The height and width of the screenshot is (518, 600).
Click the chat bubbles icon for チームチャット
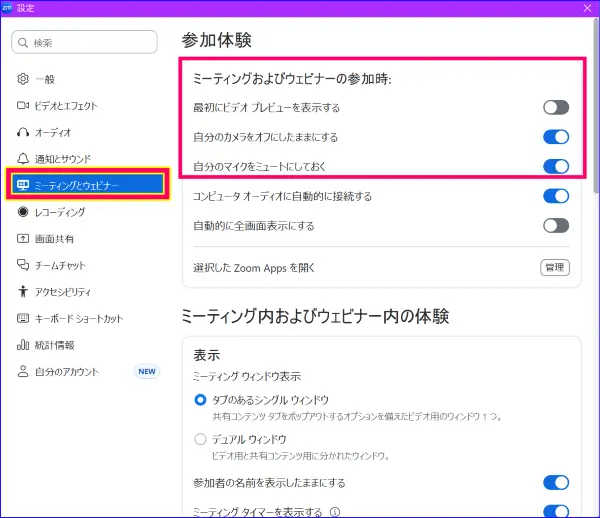23,265
